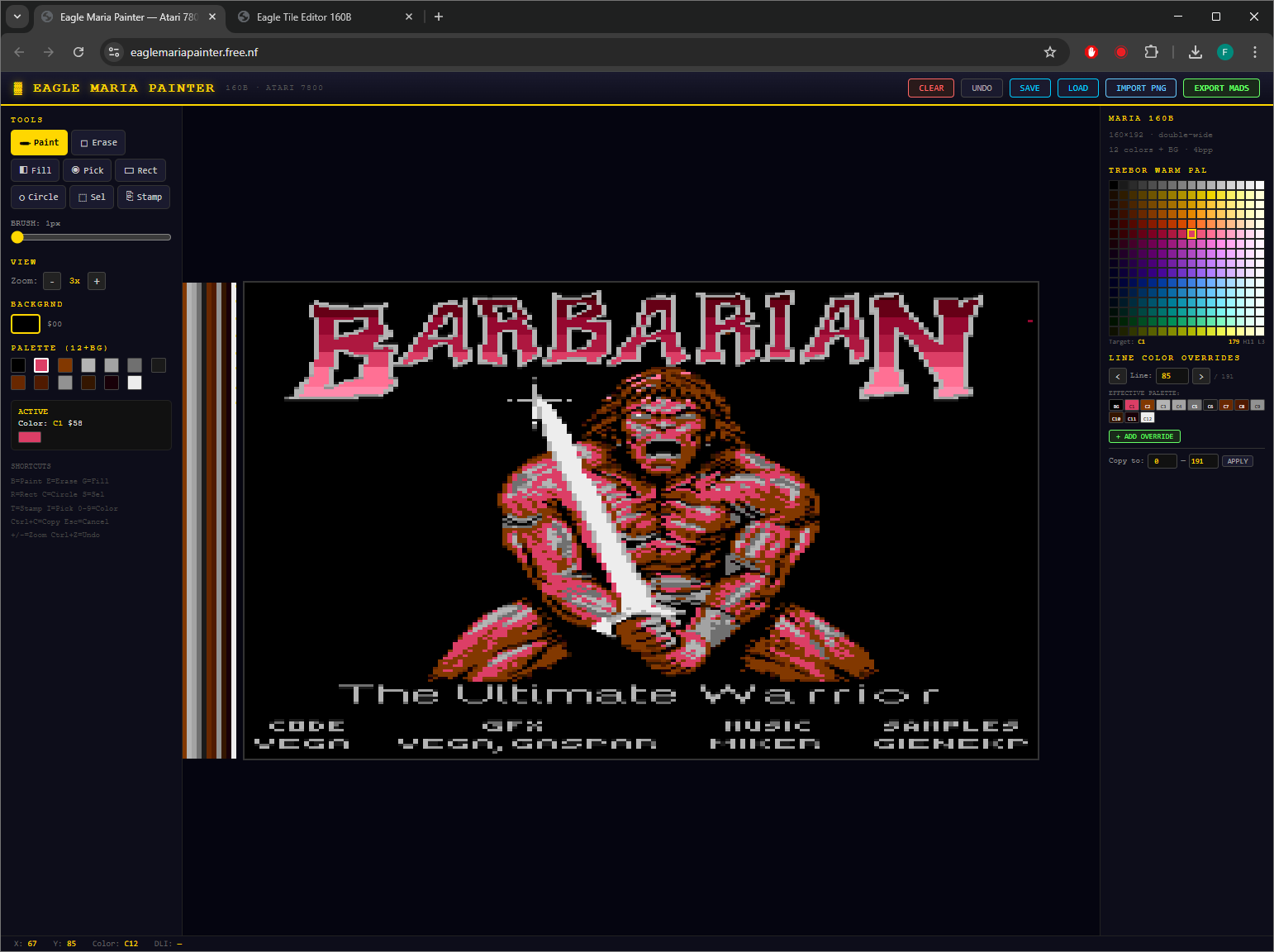Image resolution: width=1274 pixels, height=952 pixels.
Task: Select the Paint tool
Action: [x=39, y=143]
